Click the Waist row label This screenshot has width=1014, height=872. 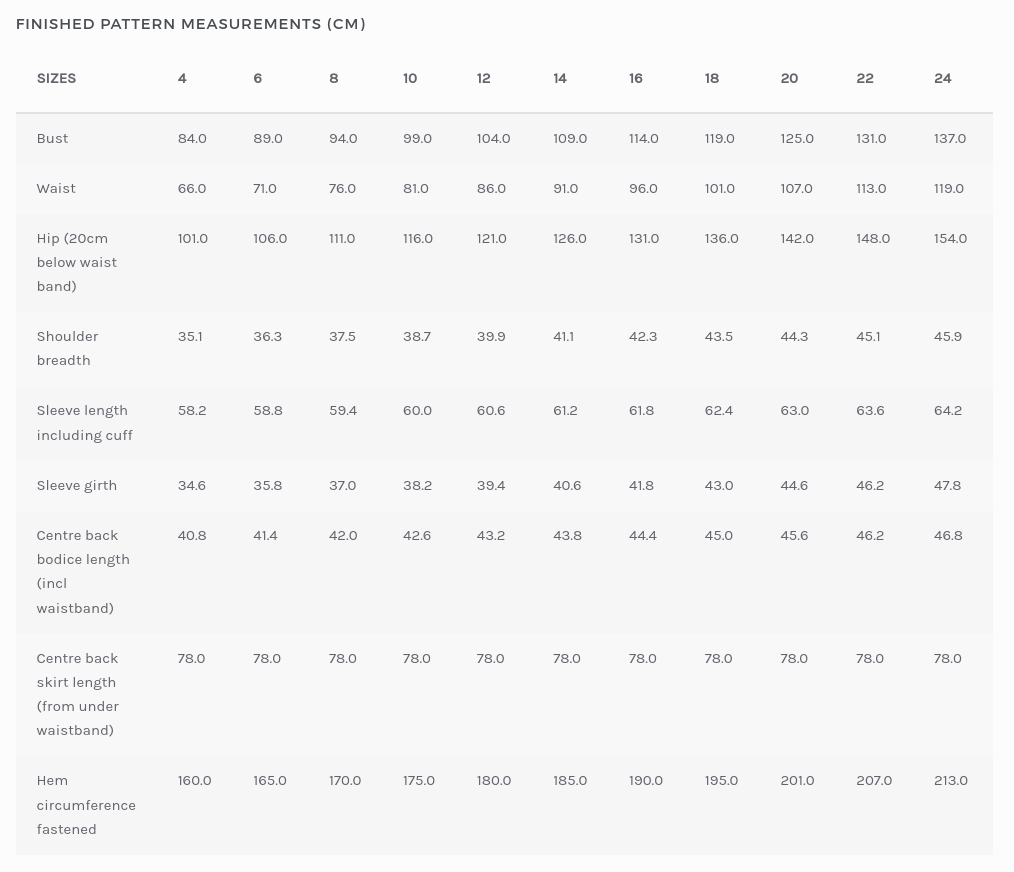coord(56,188)
